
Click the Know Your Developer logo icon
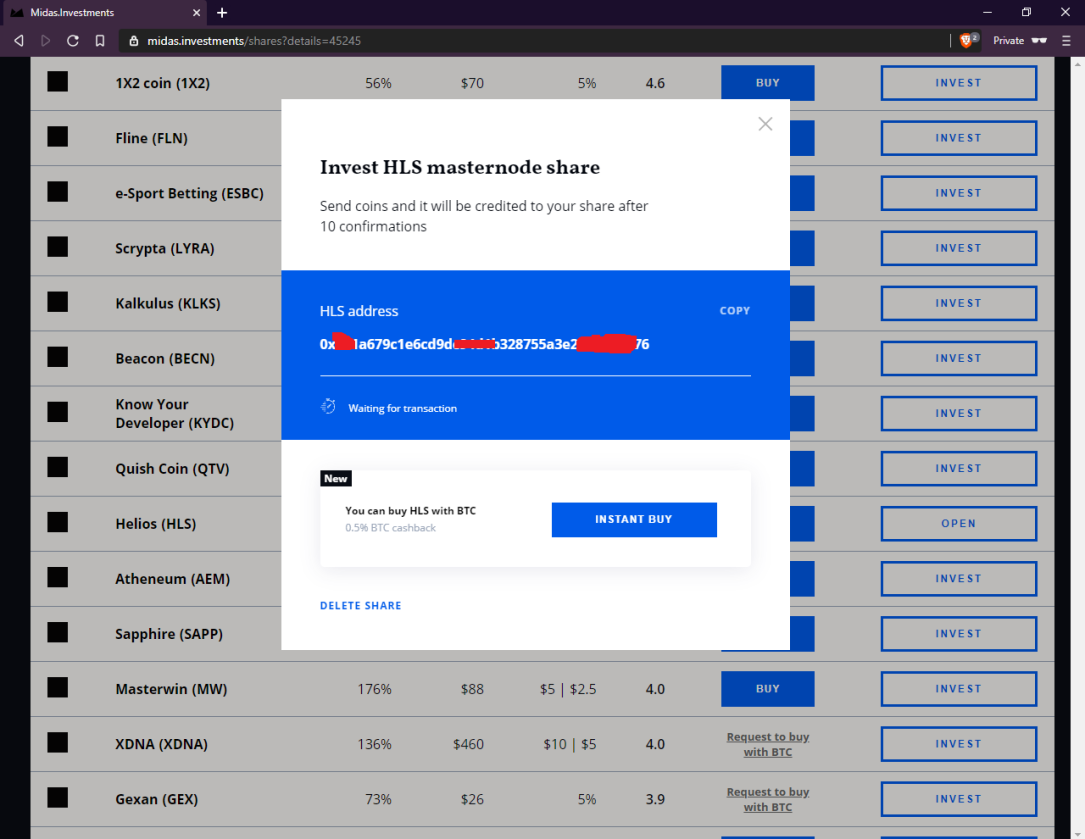point(57,412)
